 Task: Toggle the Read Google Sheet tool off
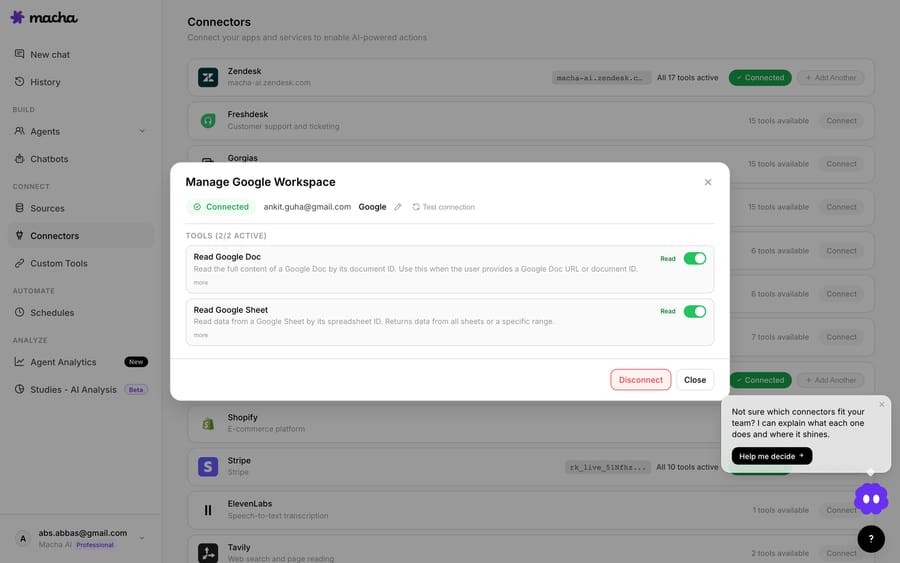click(695, 311)
